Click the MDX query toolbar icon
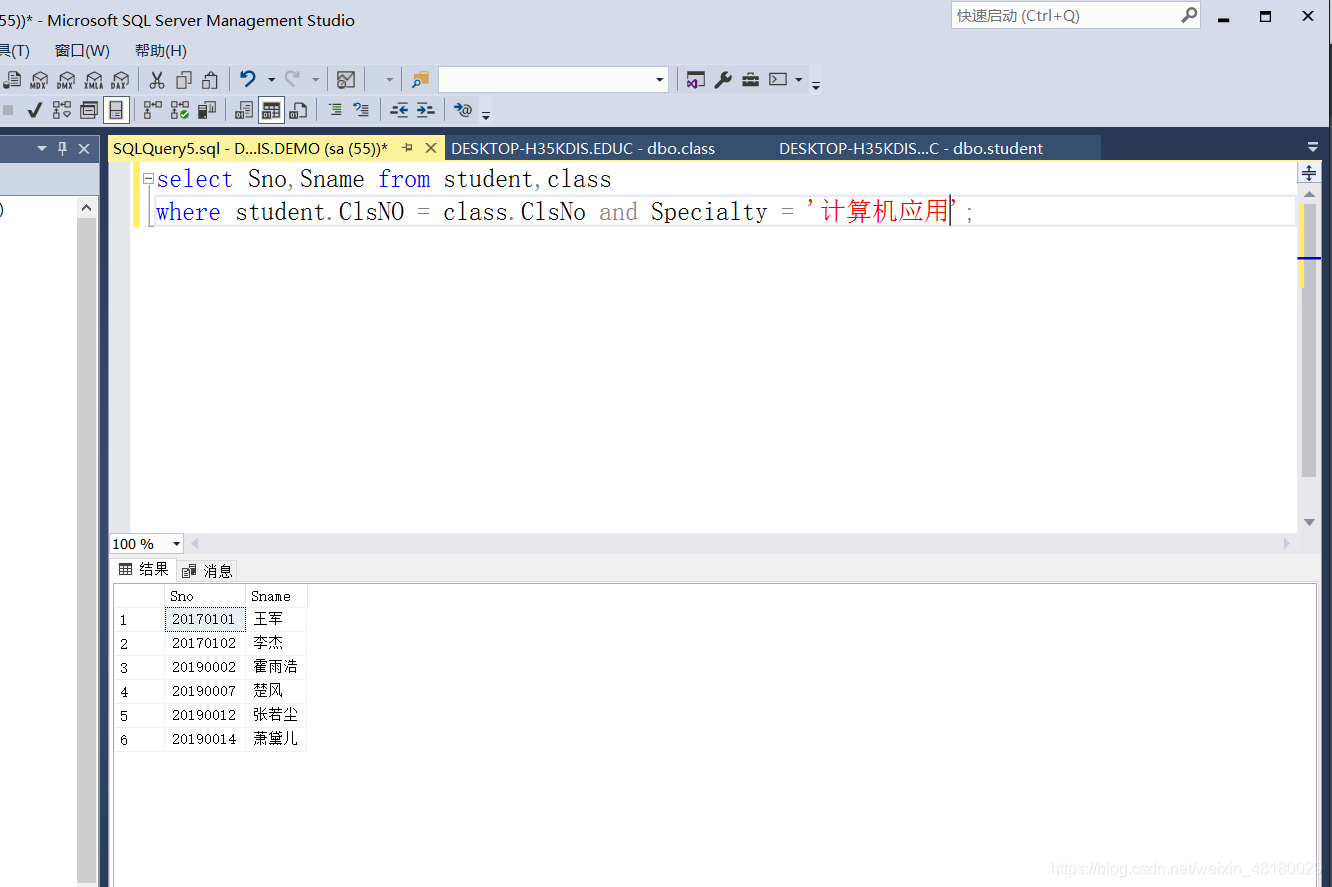Viewport: 1332px width, 887px height. tap(39, 80)
